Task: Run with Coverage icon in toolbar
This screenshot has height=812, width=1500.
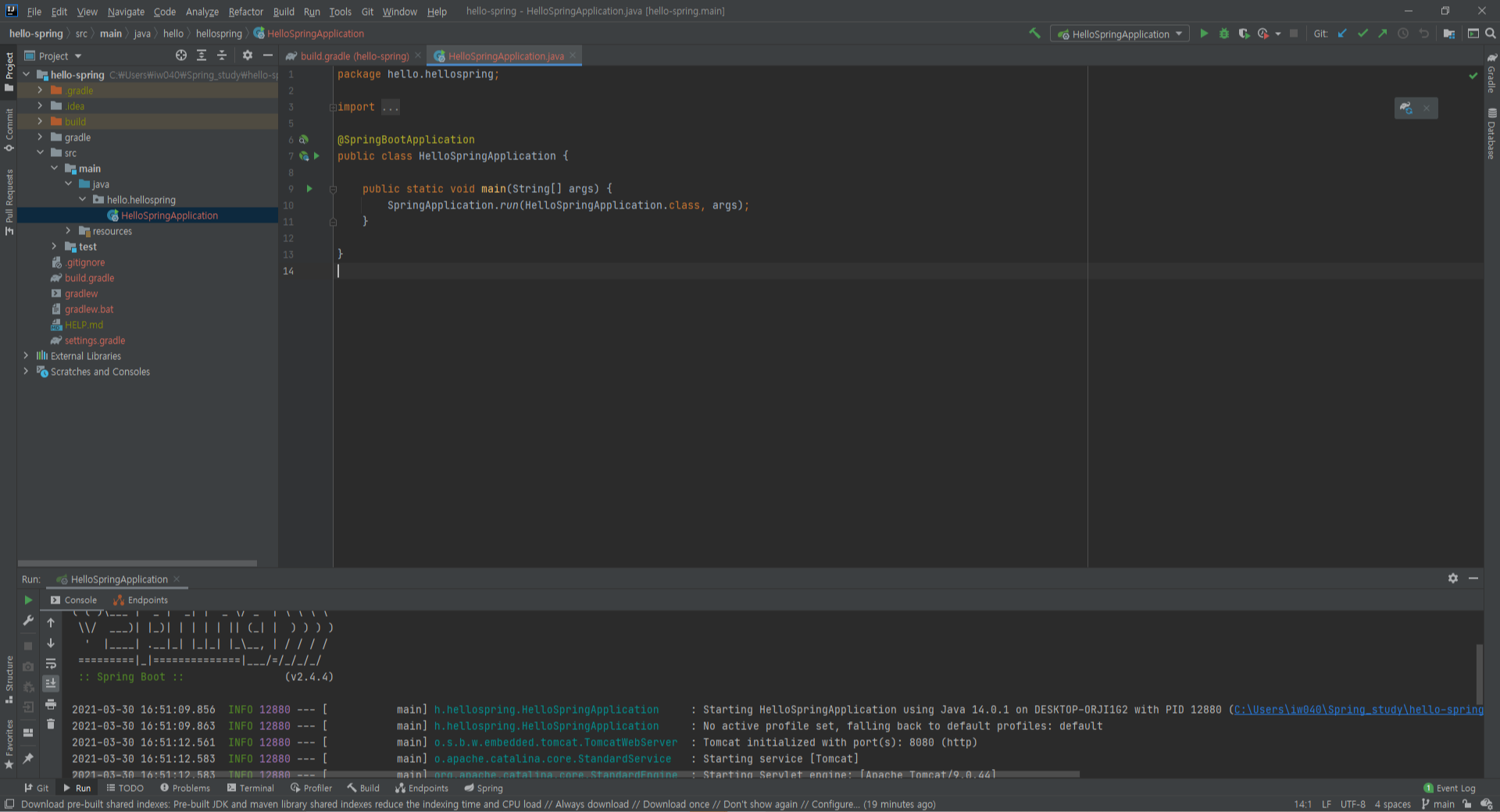Action: (x=1244, y=34)
